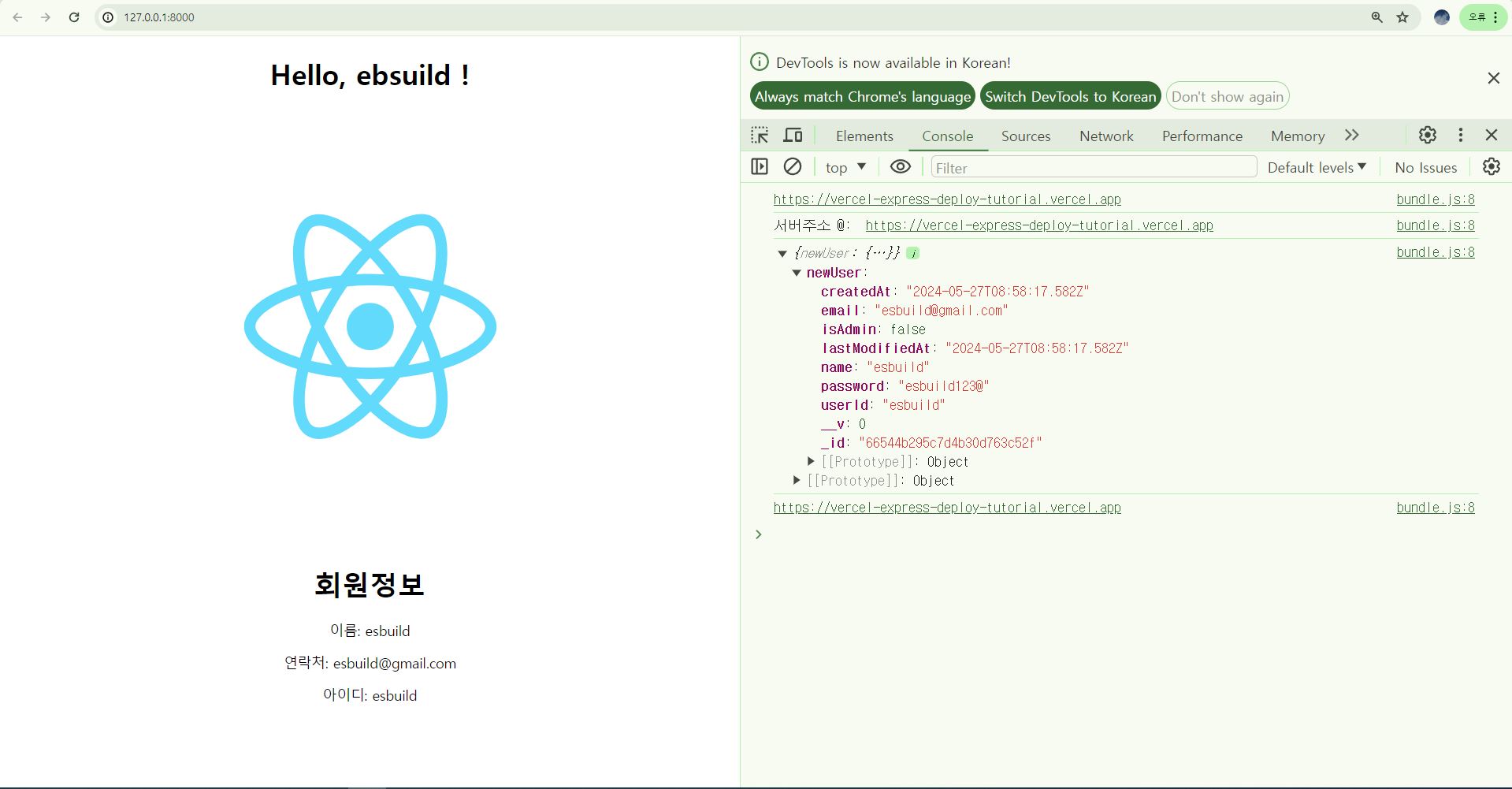The image size is (1512, 789).
Task: Click Switch DevTools to Korean
Action: pyautogui.click(x=1070, y=96)
